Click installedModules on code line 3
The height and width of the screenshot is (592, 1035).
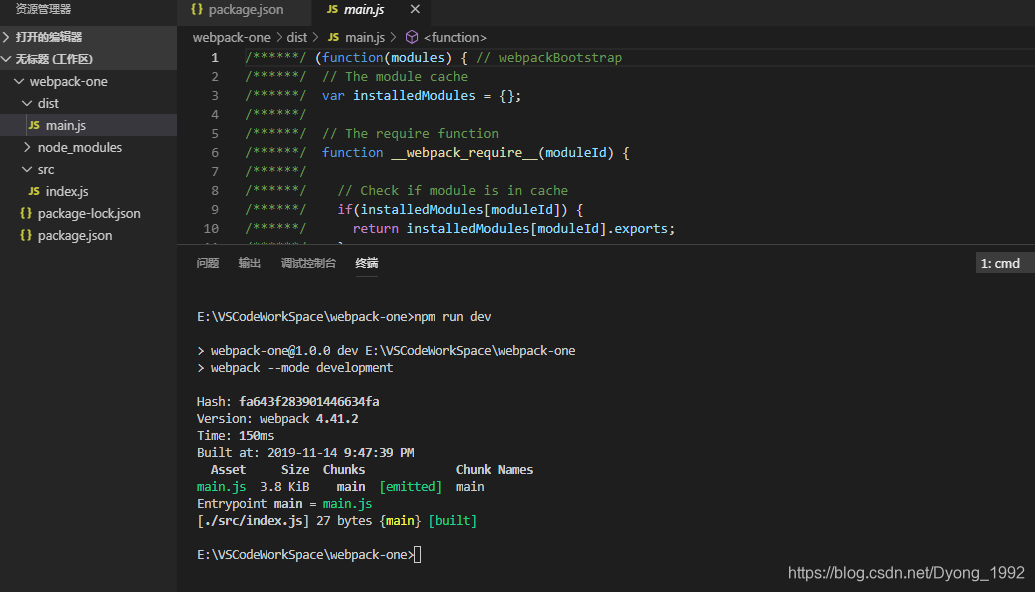click(414, 96)
